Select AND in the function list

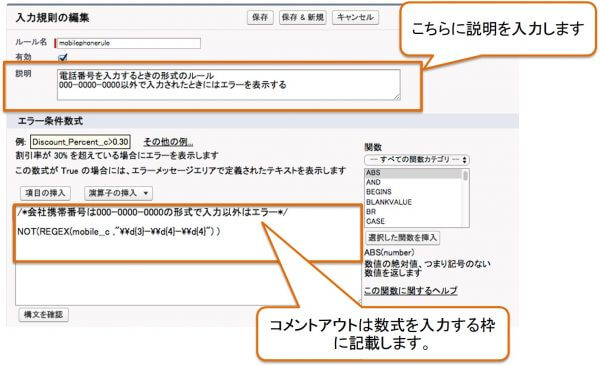[413, 182]
